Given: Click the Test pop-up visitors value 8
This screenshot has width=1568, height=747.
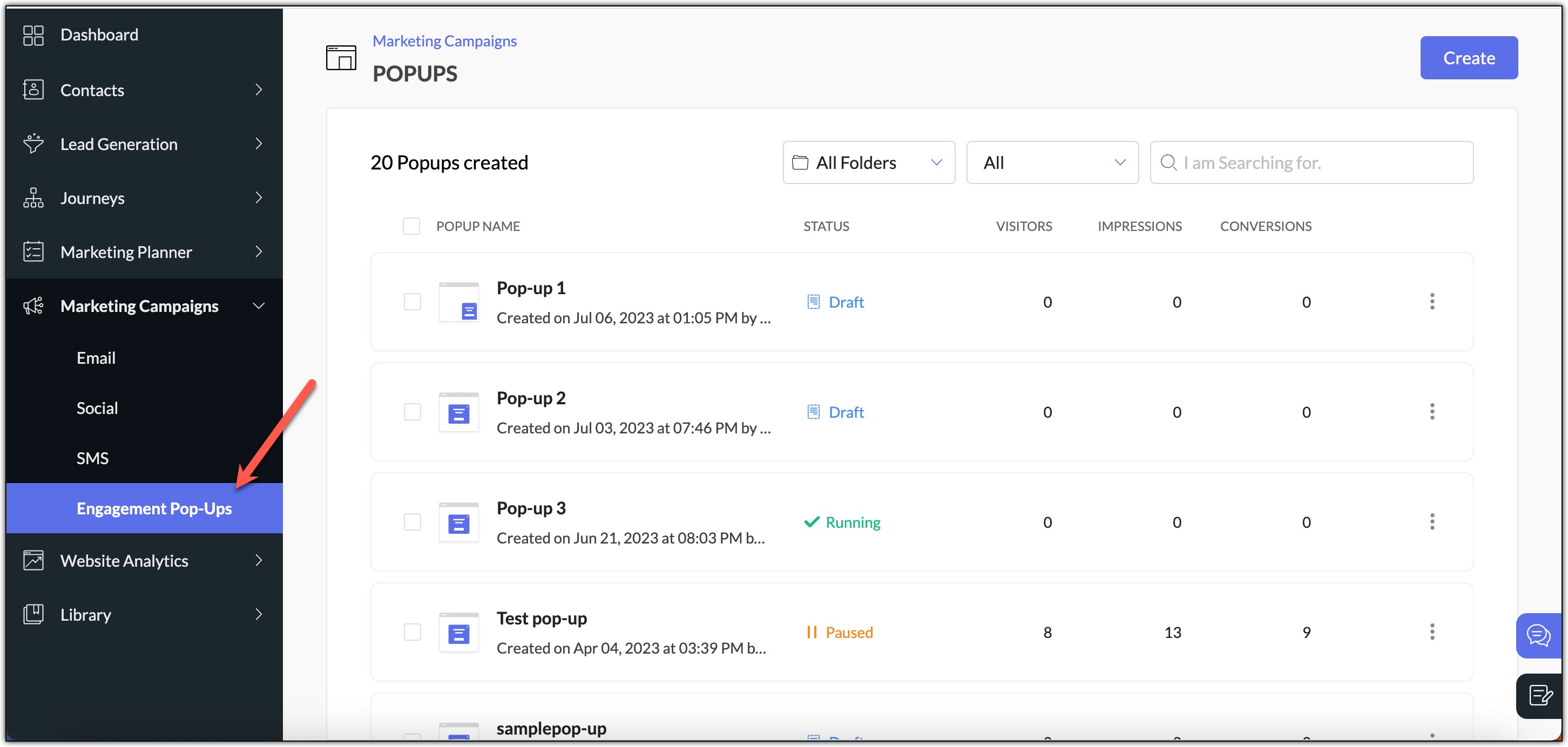Looking at the screenshot, I should tap(1047, 632).
